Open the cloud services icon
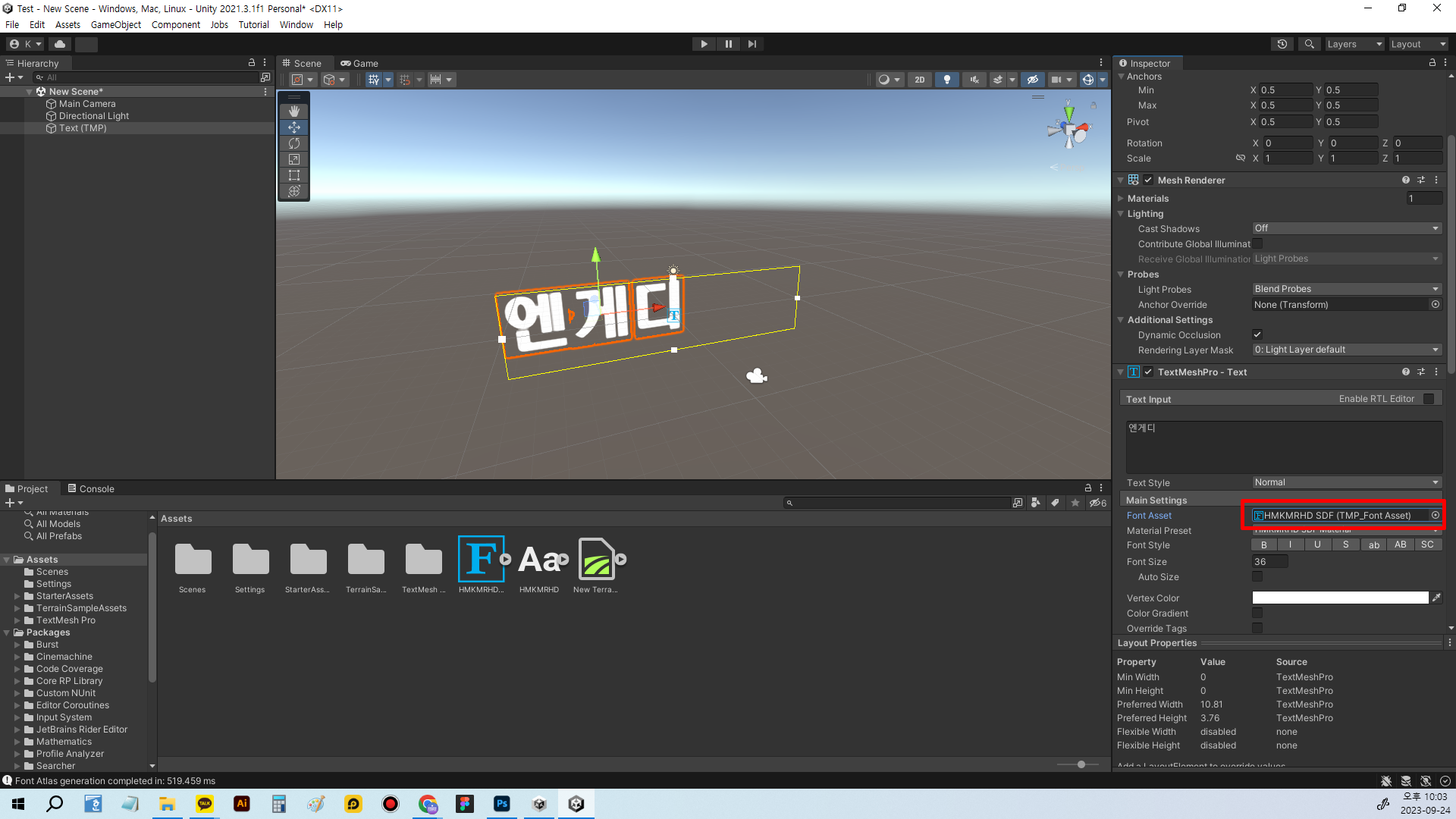 coord(60,44)
